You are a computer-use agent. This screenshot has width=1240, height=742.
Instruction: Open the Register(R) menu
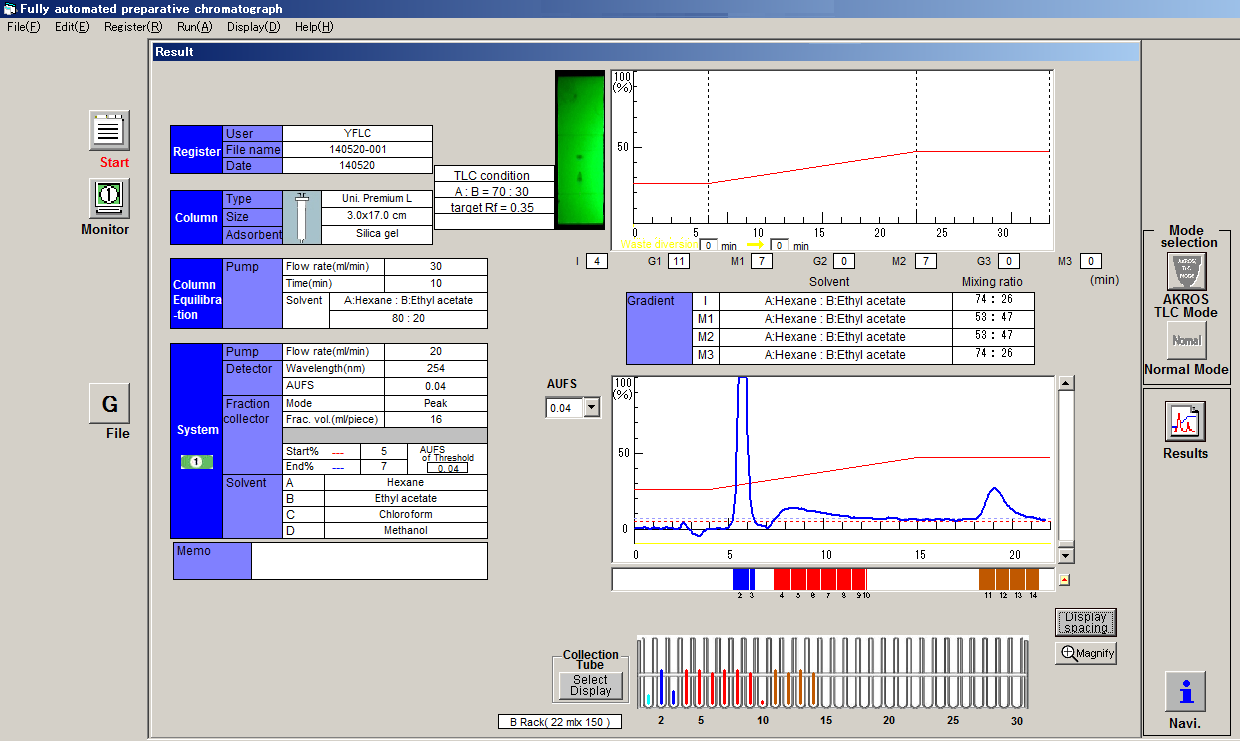[x=133, y=27]
